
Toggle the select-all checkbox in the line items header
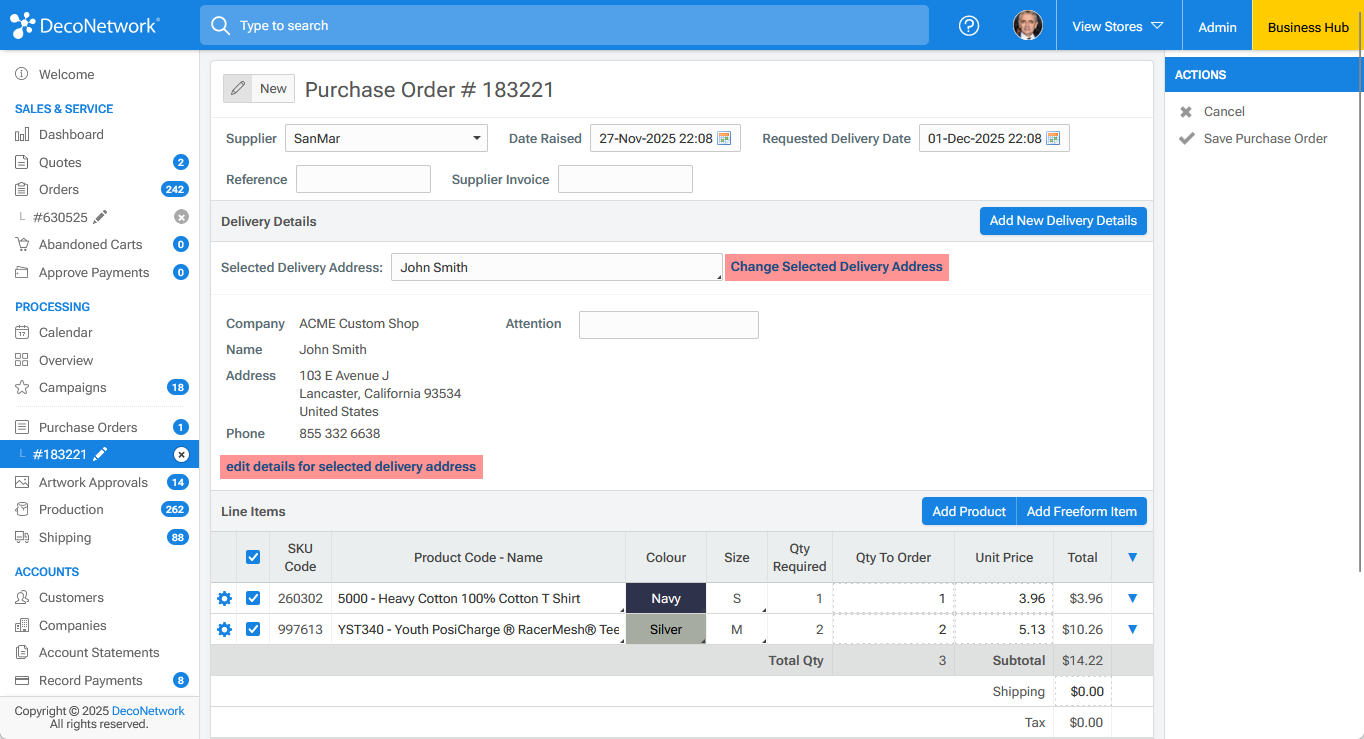pyautogui.click(x=253, y=557)
